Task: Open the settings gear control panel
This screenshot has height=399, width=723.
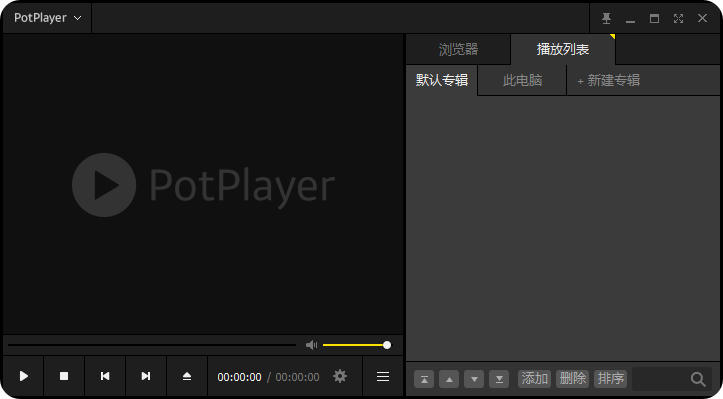Action: tap(340, 376)
